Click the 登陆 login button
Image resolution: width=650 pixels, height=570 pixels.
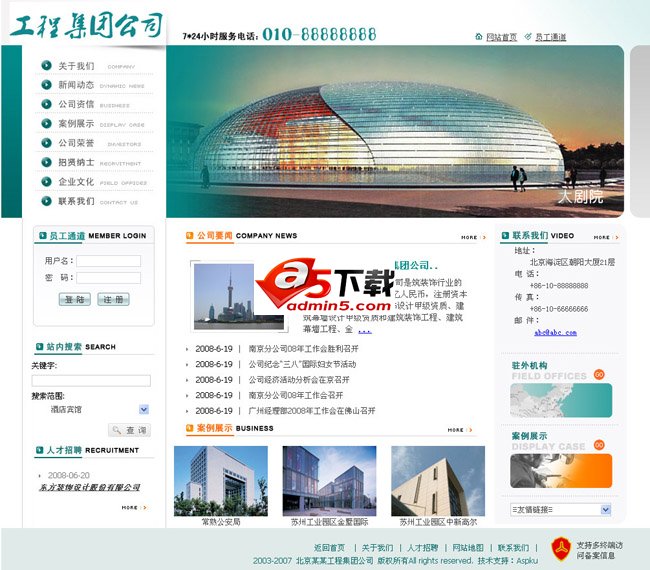point(75,299)
